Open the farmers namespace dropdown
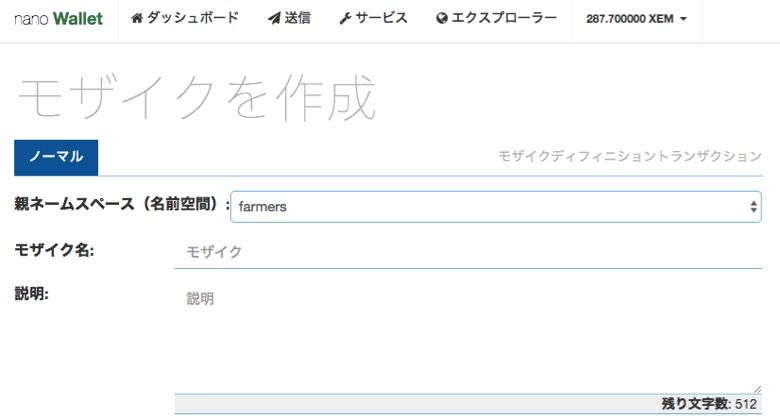This screenshot has height=420, width=780. (x=495, y=207)
